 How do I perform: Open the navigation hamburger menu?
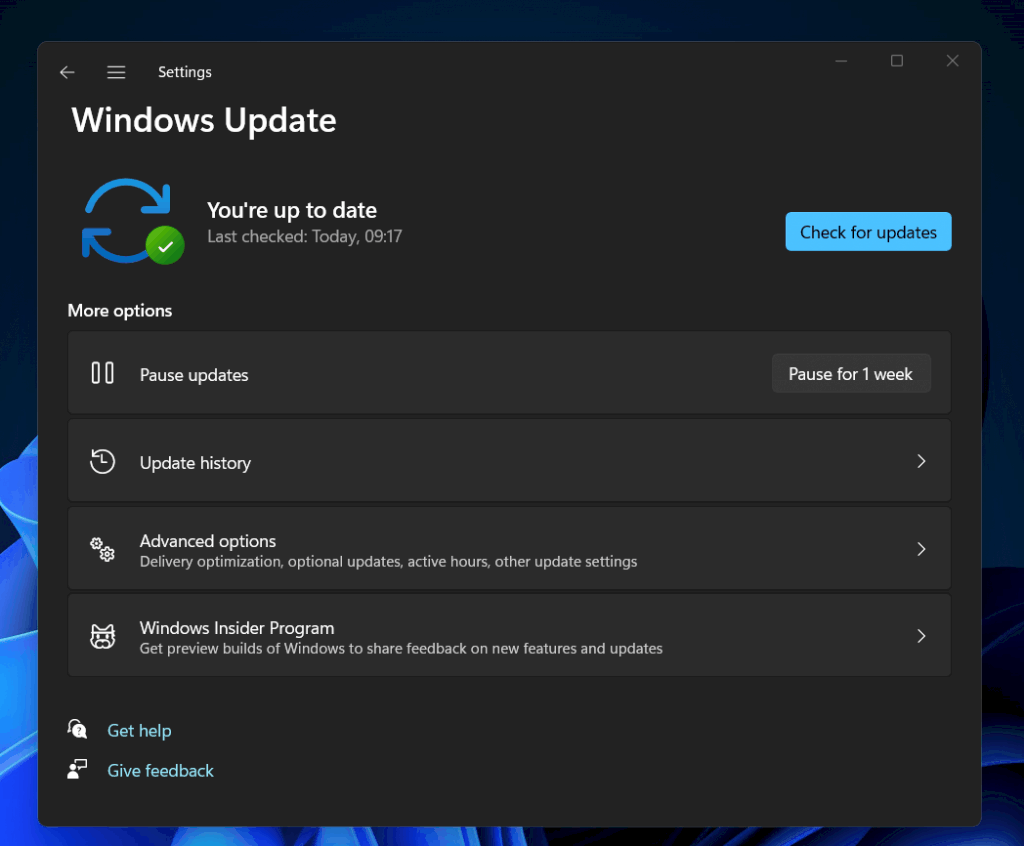[116, 72]
